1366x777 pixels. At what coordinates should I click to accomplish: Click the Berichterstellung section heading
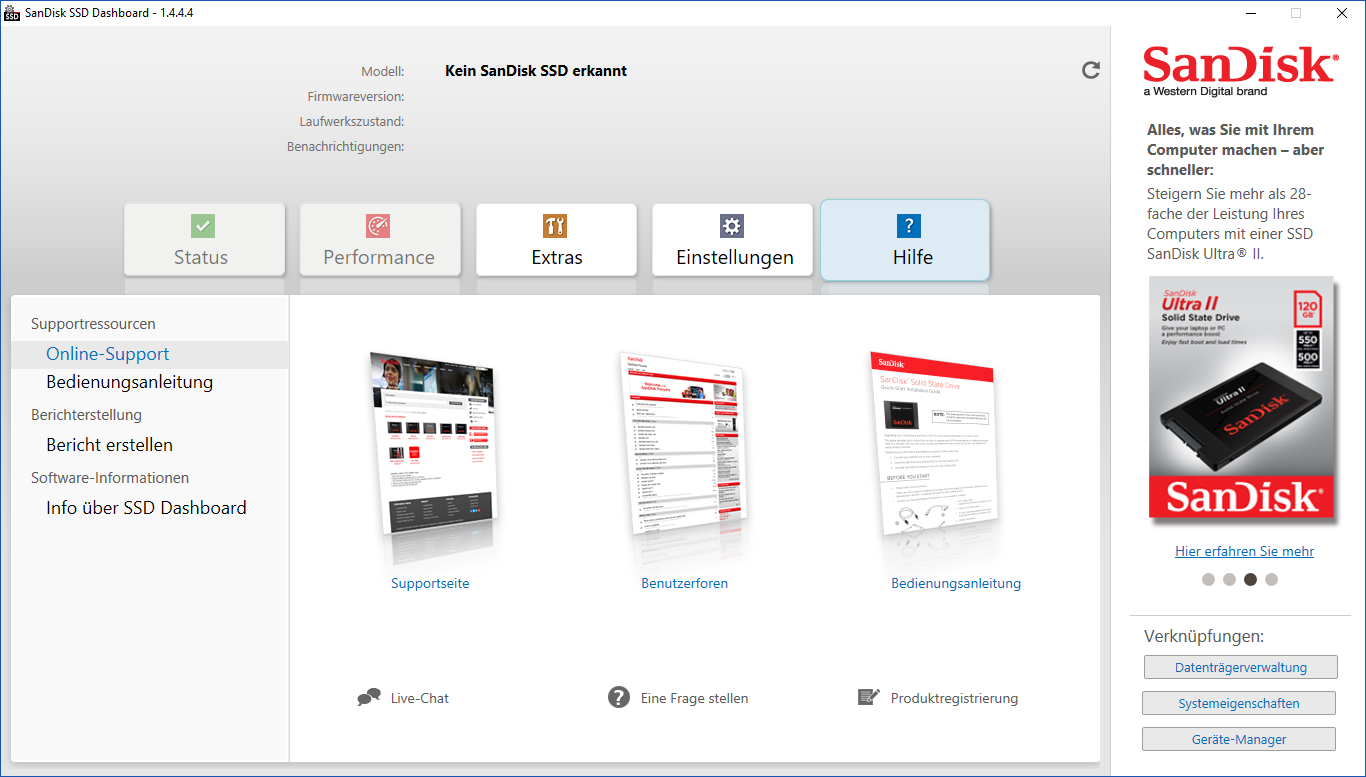coord(86,415)
